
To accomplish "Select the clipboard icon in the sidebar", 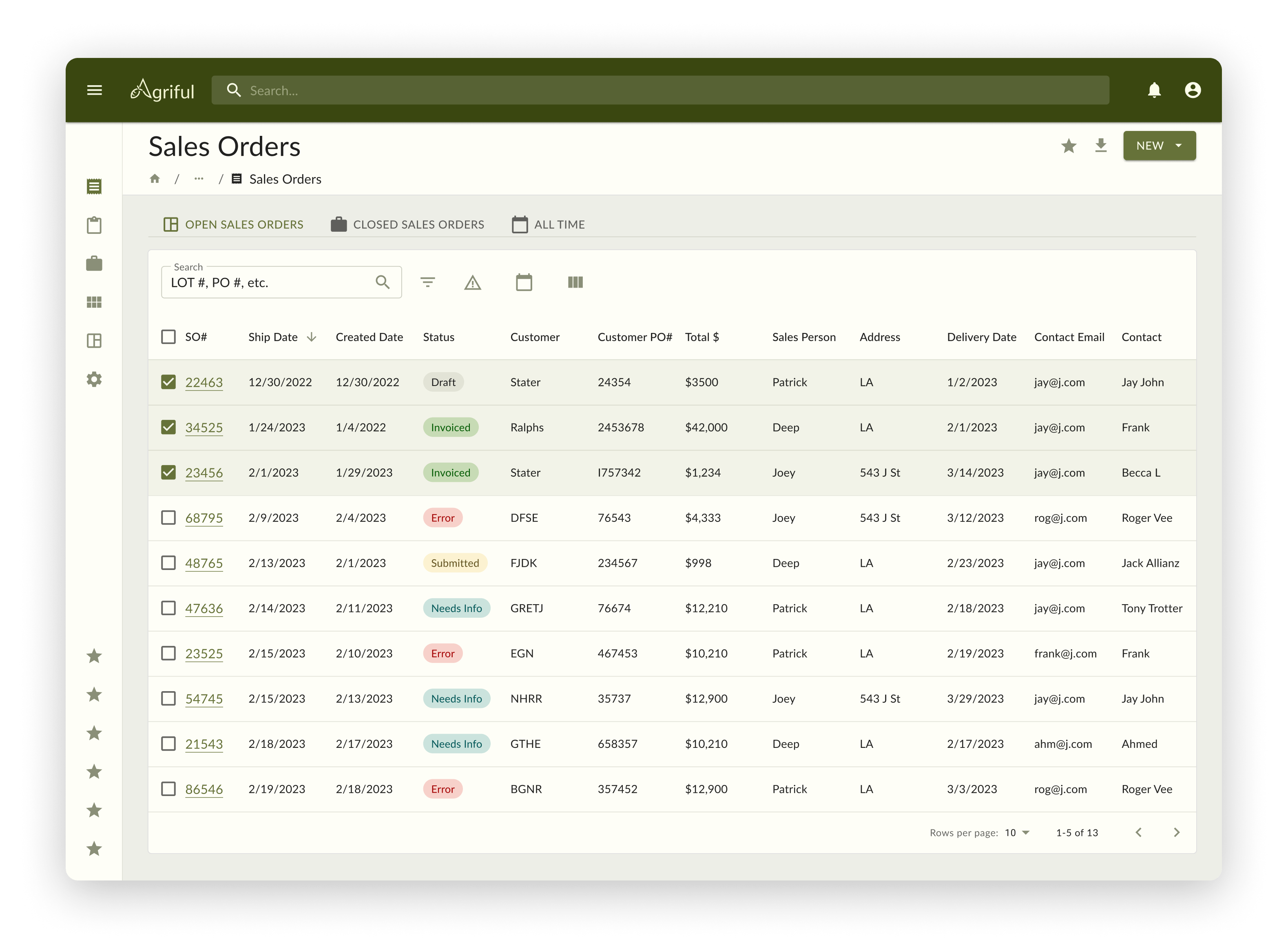I will coord(94,225).
